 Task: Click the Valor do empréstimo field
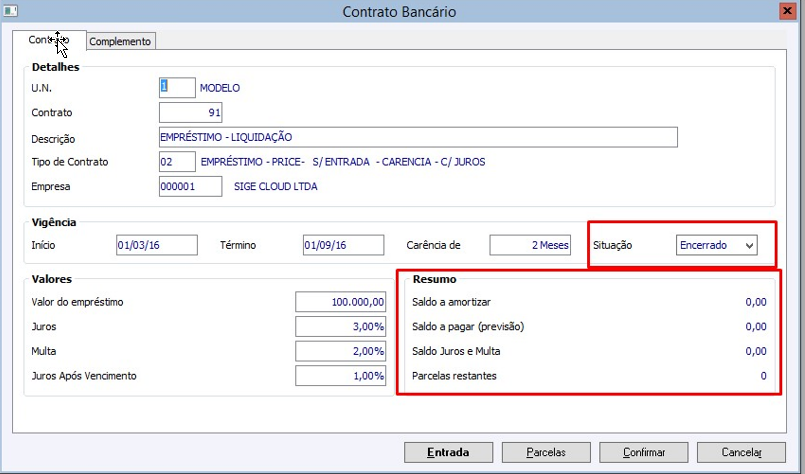click(x=340, y=302)
